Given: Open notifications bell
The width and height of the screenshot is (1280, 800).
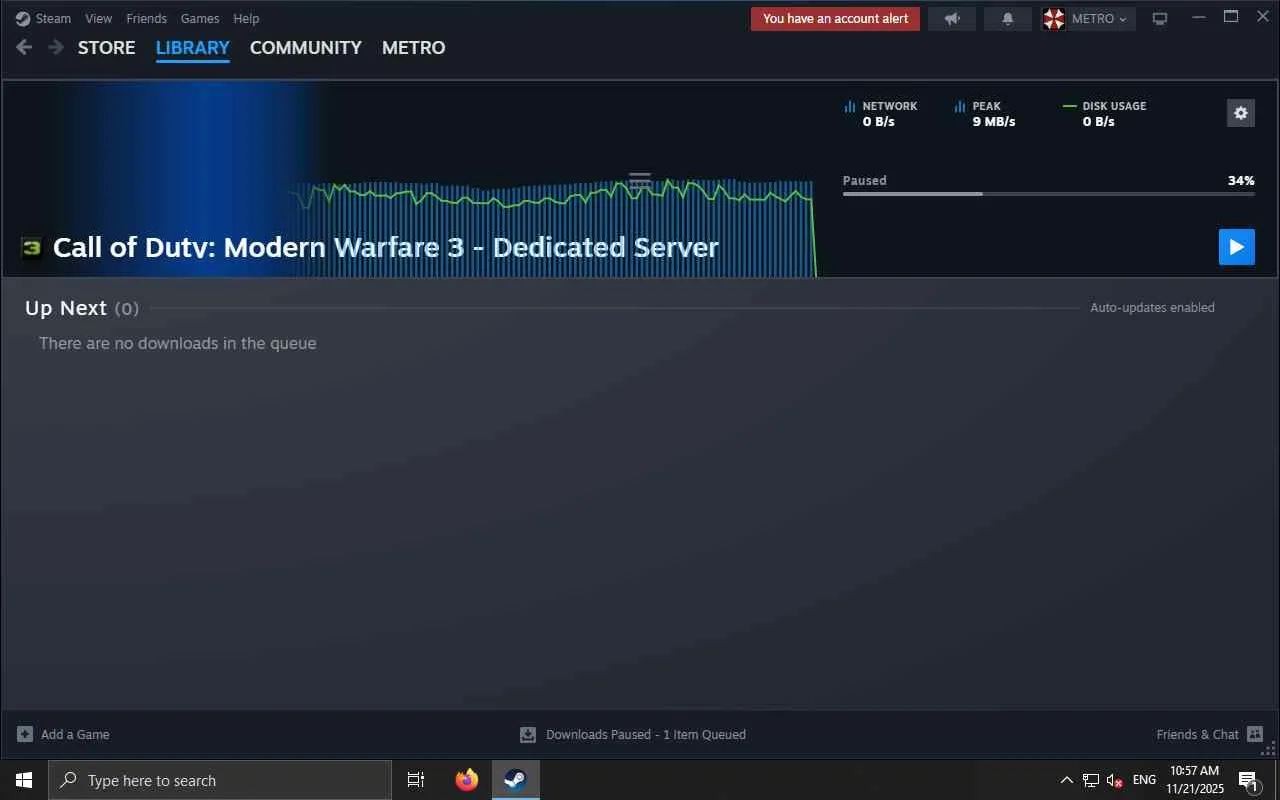Looking at the screenshot, I should tap(1008, 18).
